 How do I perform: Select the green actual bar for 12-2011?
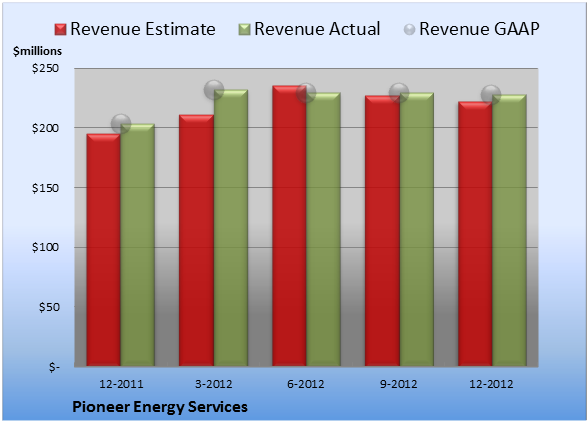(138, 245)
